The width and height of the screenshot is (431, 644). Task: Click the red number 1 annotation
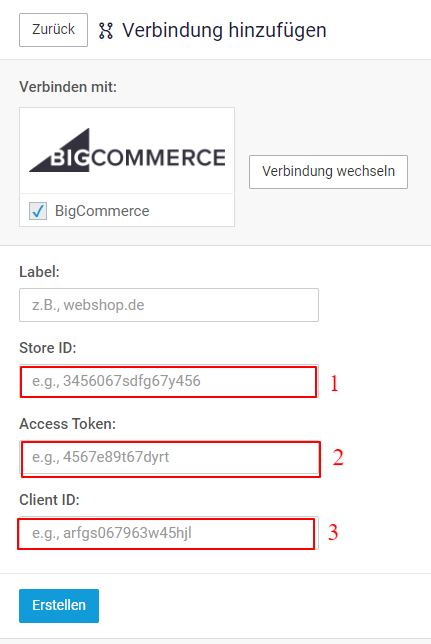coord(334,384)
